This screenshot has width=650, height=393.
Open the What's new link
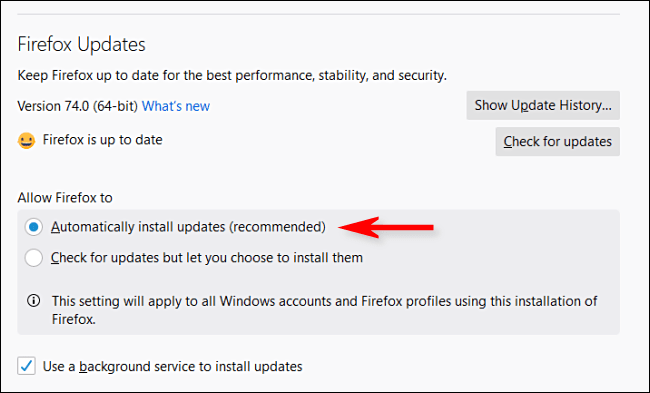[x=176, y=106]
